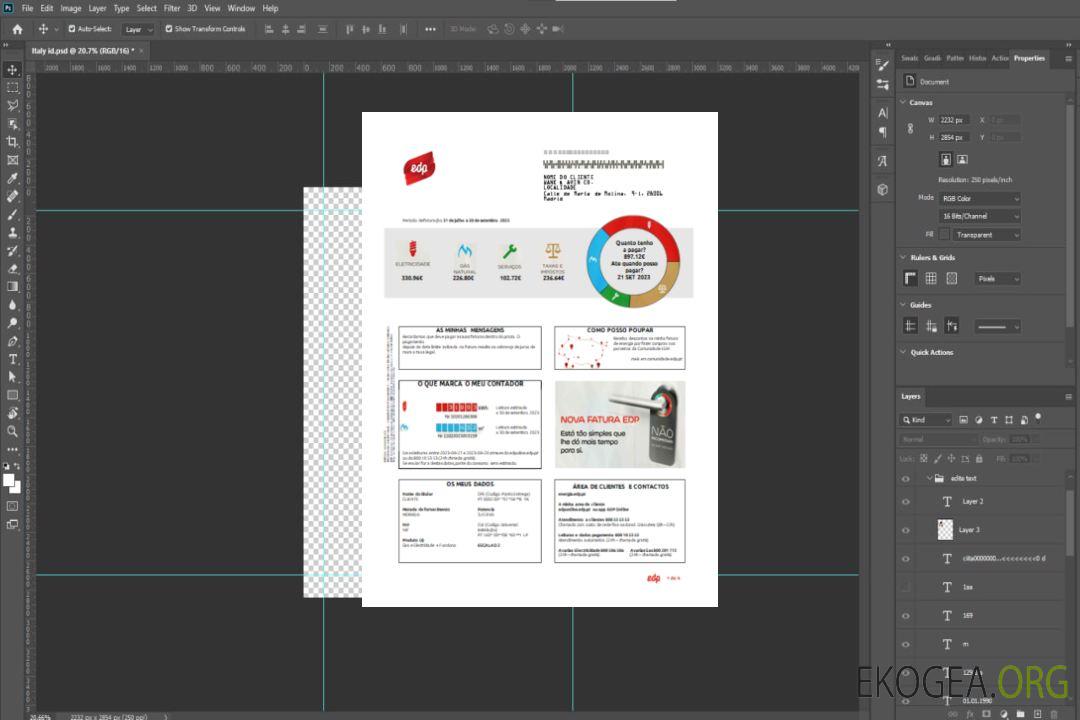1080x720 pixels.
Task: Open the Filter menu
Action: [172, 8]
